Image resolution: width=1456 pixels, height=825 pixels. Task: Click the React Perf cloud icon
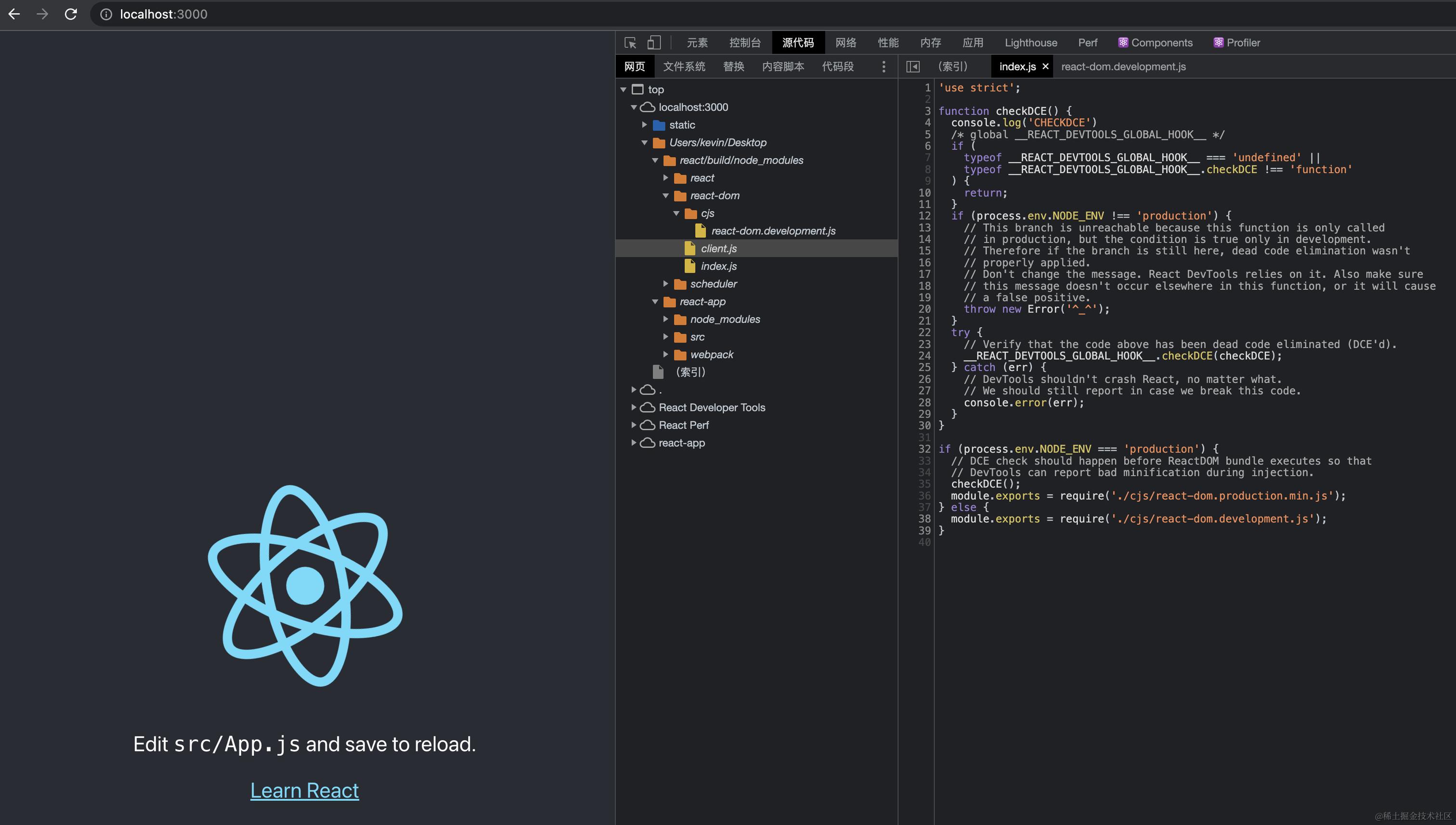click(648, 425)
